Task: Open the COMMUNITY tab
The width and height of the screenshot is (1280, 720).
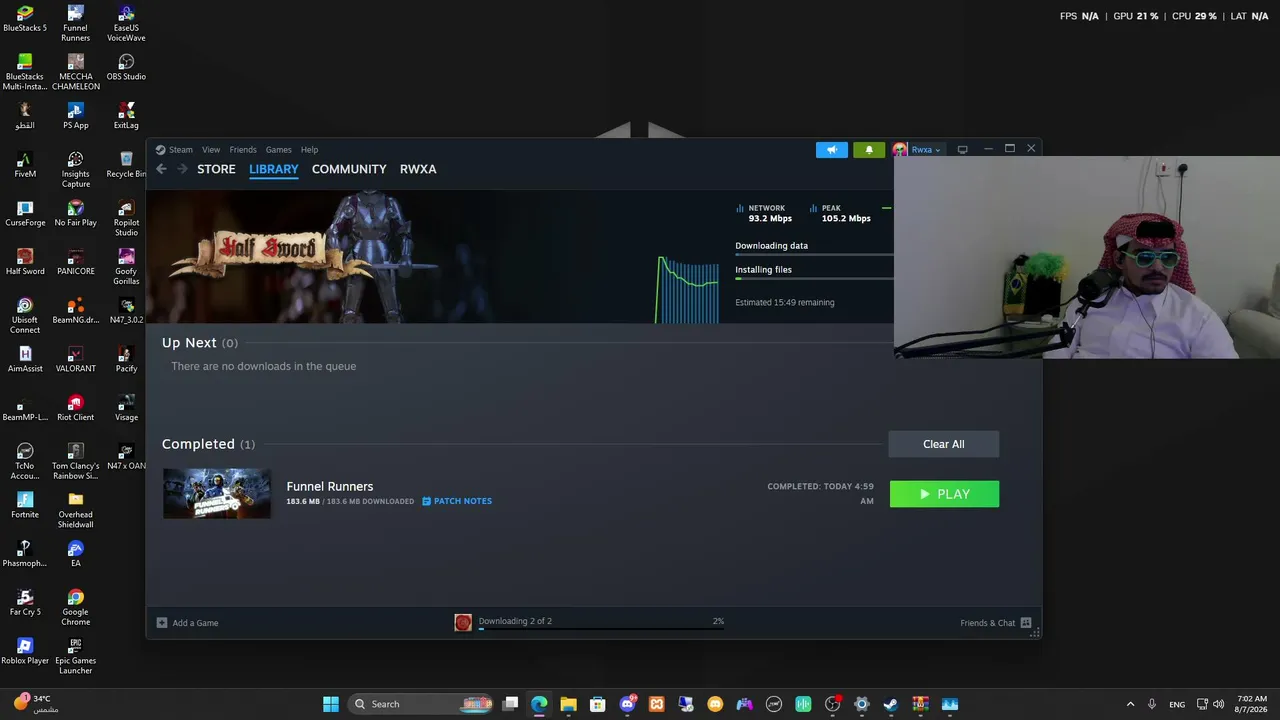Action: [x=349, y=169]
